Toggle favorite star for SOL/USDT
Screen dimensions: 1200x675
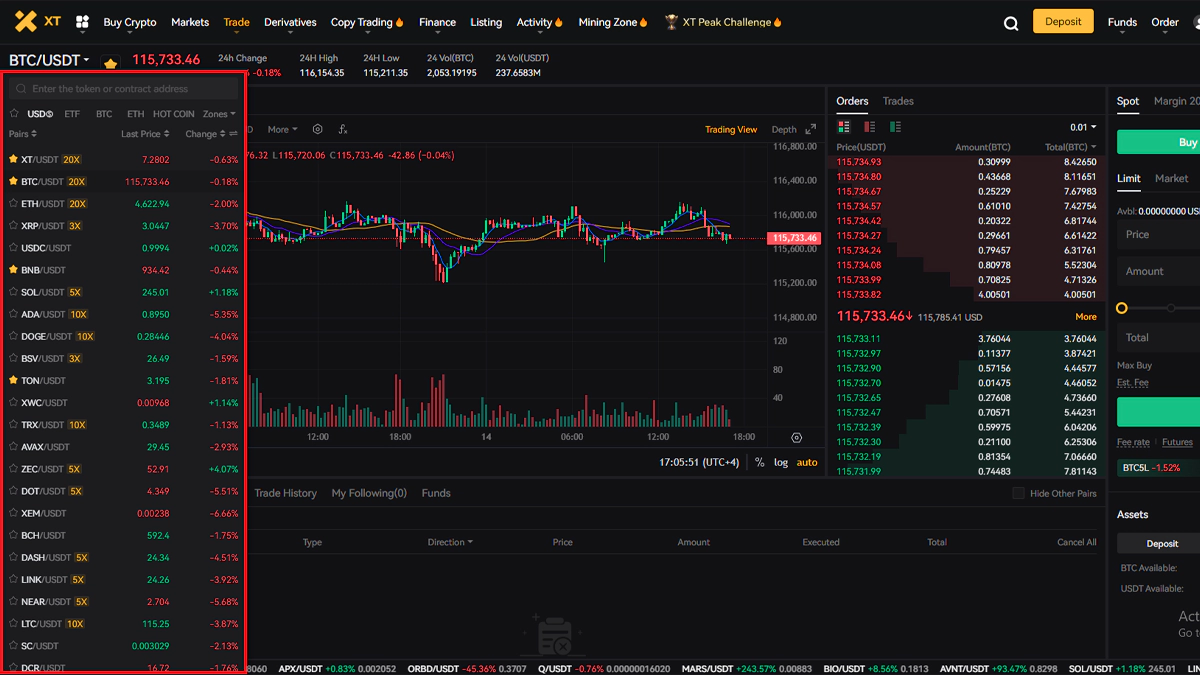pyautogui.click(x=13, y=292)
